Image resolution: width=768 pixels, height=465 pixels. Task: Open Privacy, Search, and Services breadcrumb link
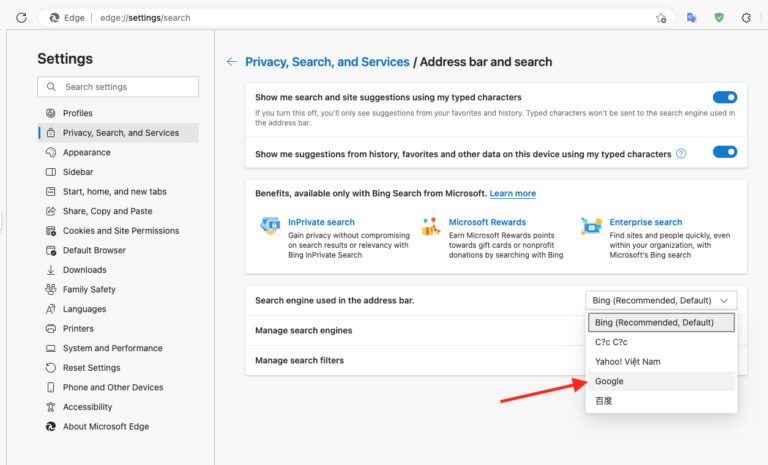tap(327, 62)
